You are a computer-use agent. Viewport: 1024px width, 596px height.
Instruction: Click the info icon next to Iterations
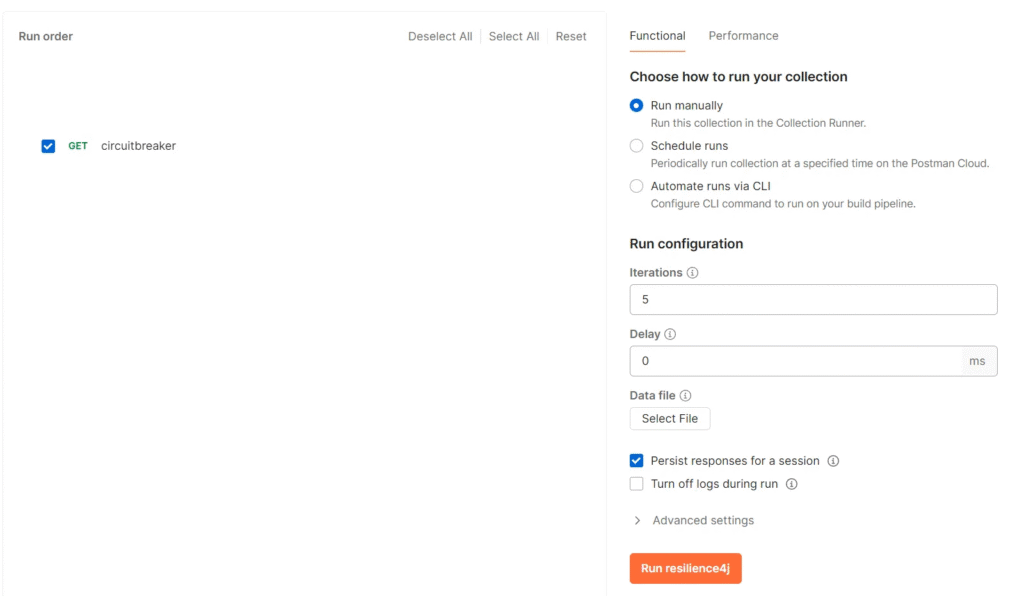692,273
